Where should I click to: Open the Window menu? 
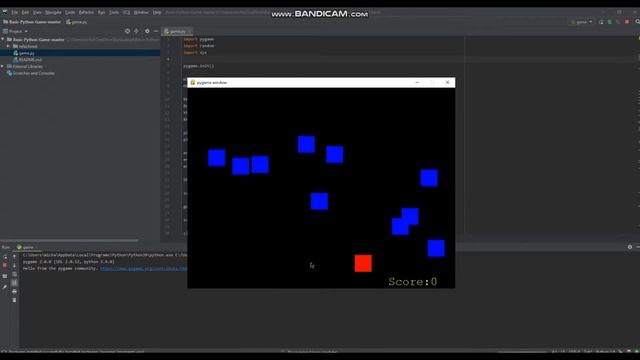141,13
